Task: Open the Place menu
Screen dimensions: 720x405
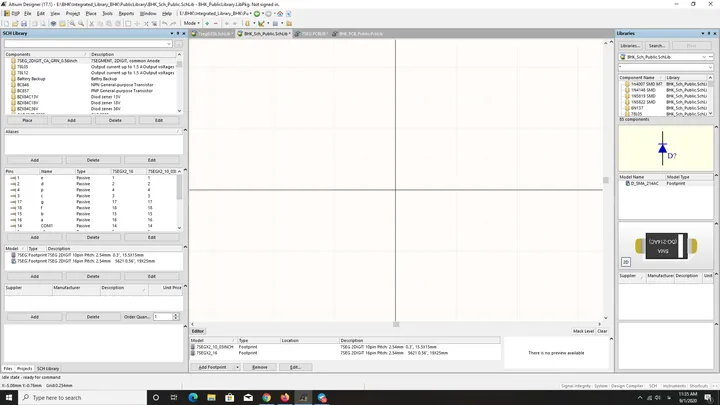Action: click(x=91, y=14)
